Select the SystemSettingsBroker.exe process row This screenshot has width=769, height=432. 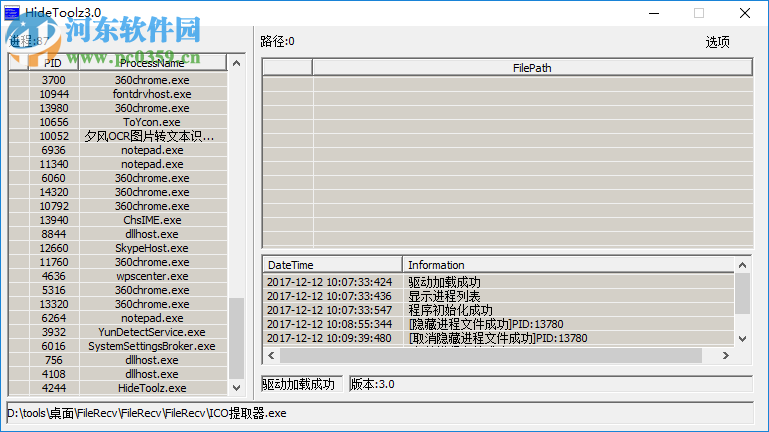[x=118, y=346]
